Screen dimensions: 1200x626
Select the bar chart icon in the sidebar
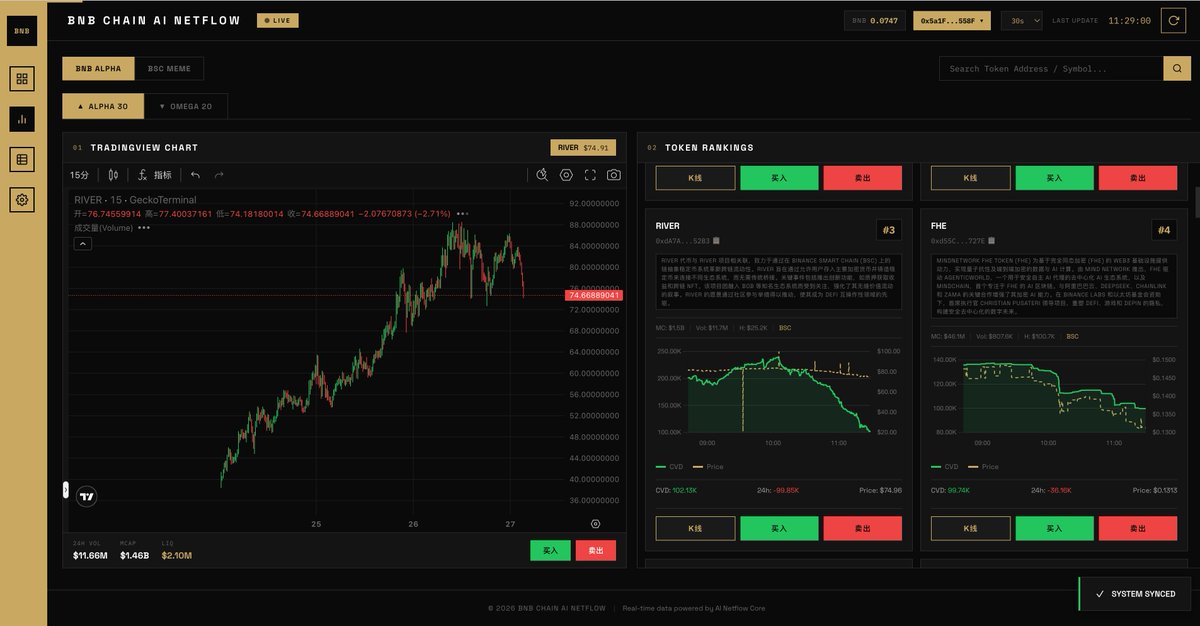point(22,119)
